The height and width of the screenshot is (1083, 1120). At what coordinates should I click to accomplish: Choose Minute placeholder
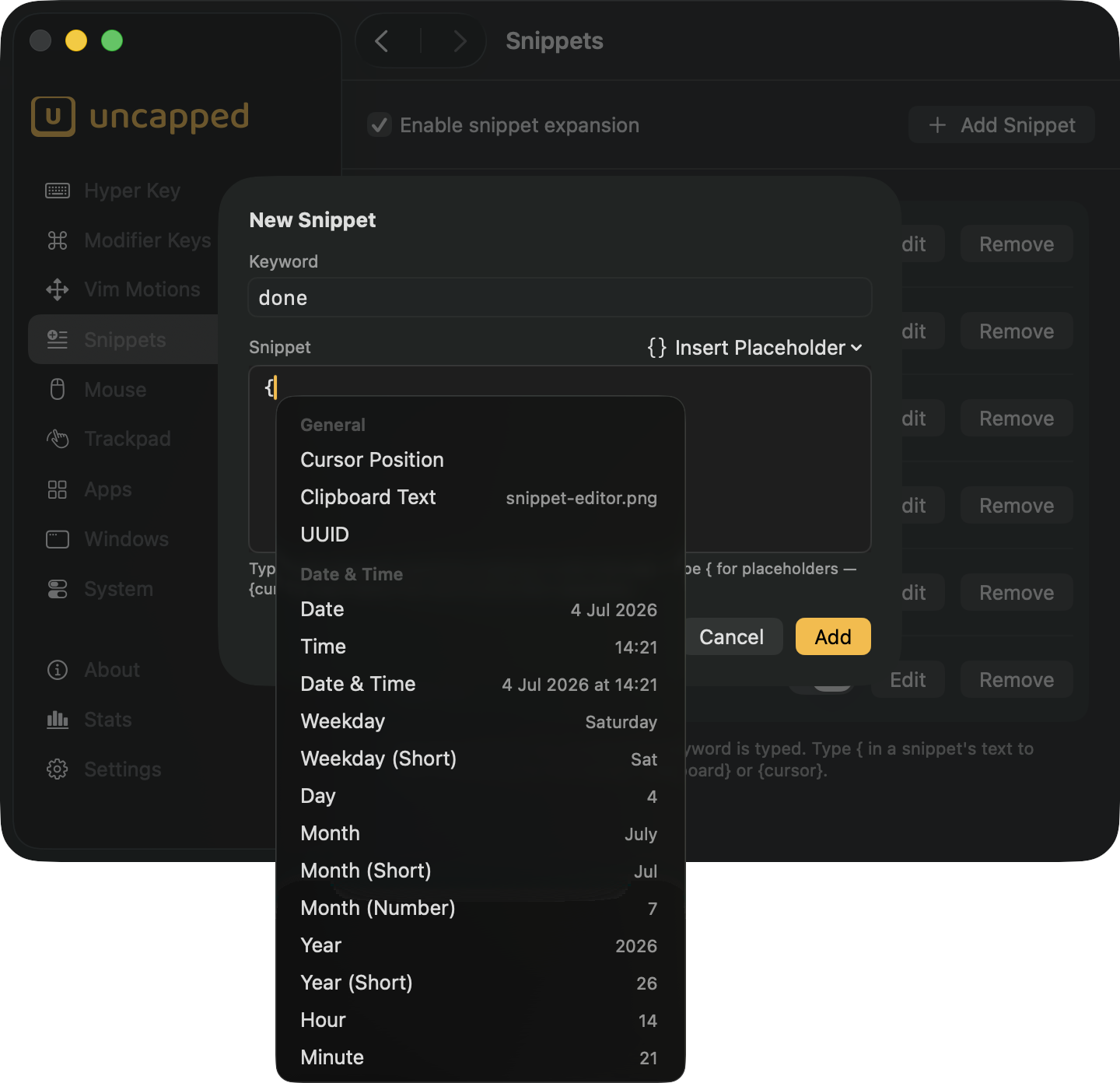click(x=480, y=1057)
